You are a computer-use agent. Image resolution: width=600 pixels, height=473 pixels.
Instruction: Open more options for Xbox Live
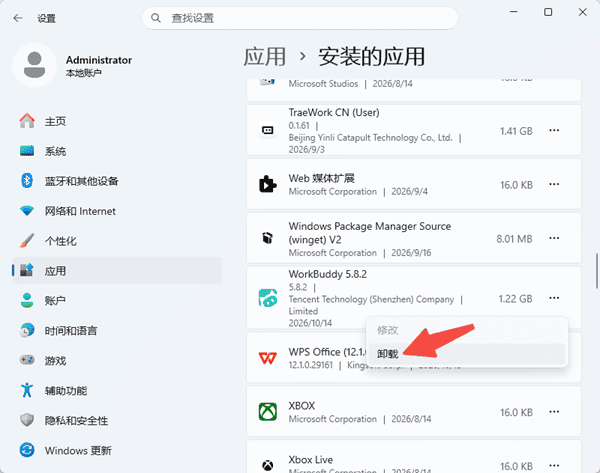[554, 465]
